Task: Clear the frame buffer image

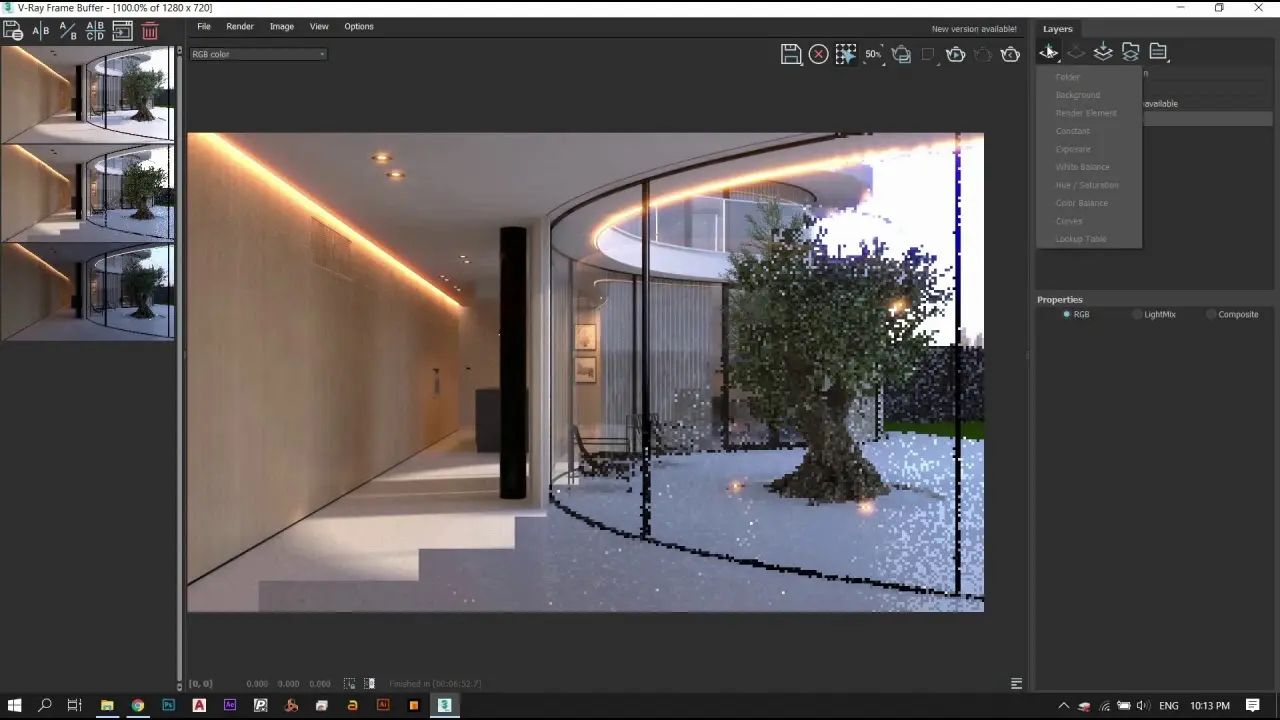Action: [x=818, y=54]
